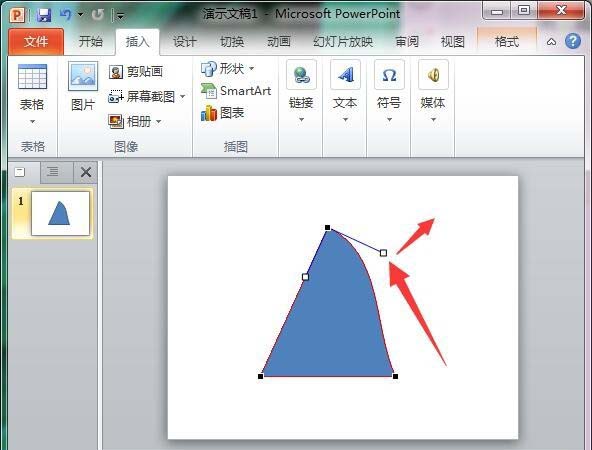Open the 格式 (Format) contextual tab
Screen dimensions: 592x450
click(x=507, y=42)
